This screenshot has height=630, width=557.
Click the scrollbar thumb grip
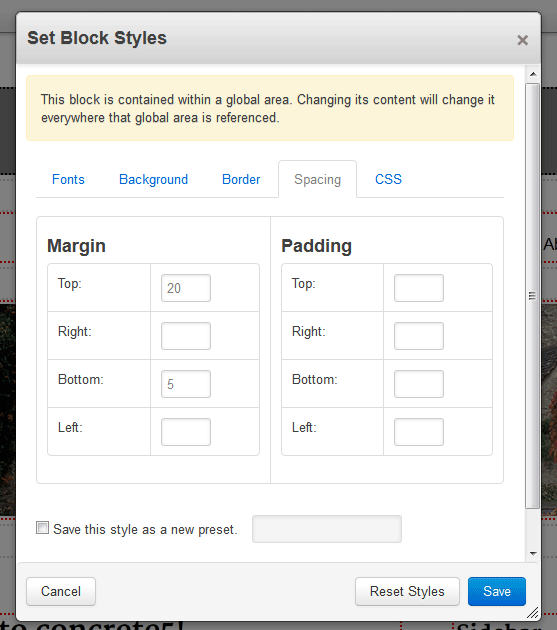(532, 296)
